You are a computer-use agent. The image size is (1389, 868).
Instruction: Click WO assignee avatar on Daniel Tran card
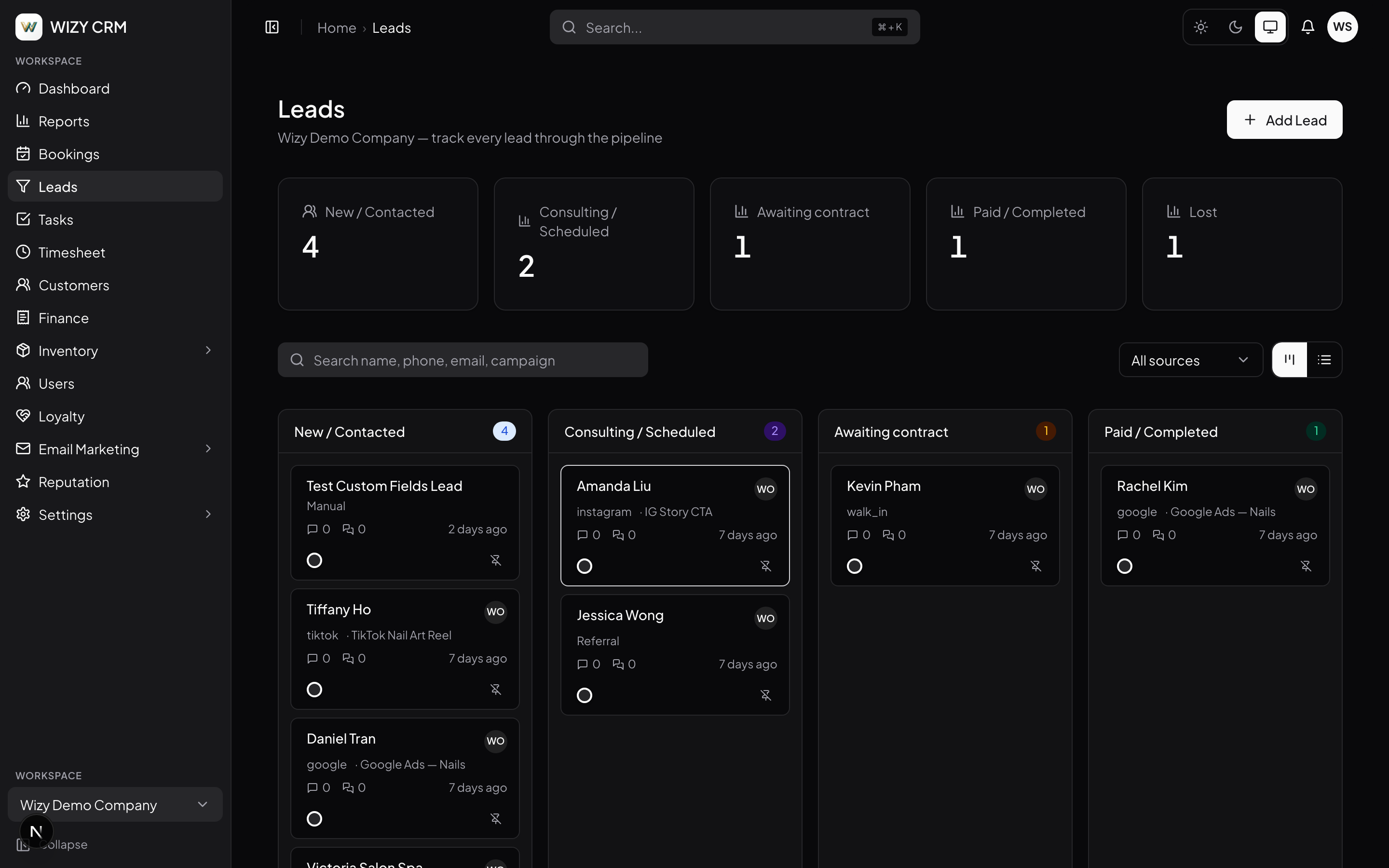coord(496,741)
